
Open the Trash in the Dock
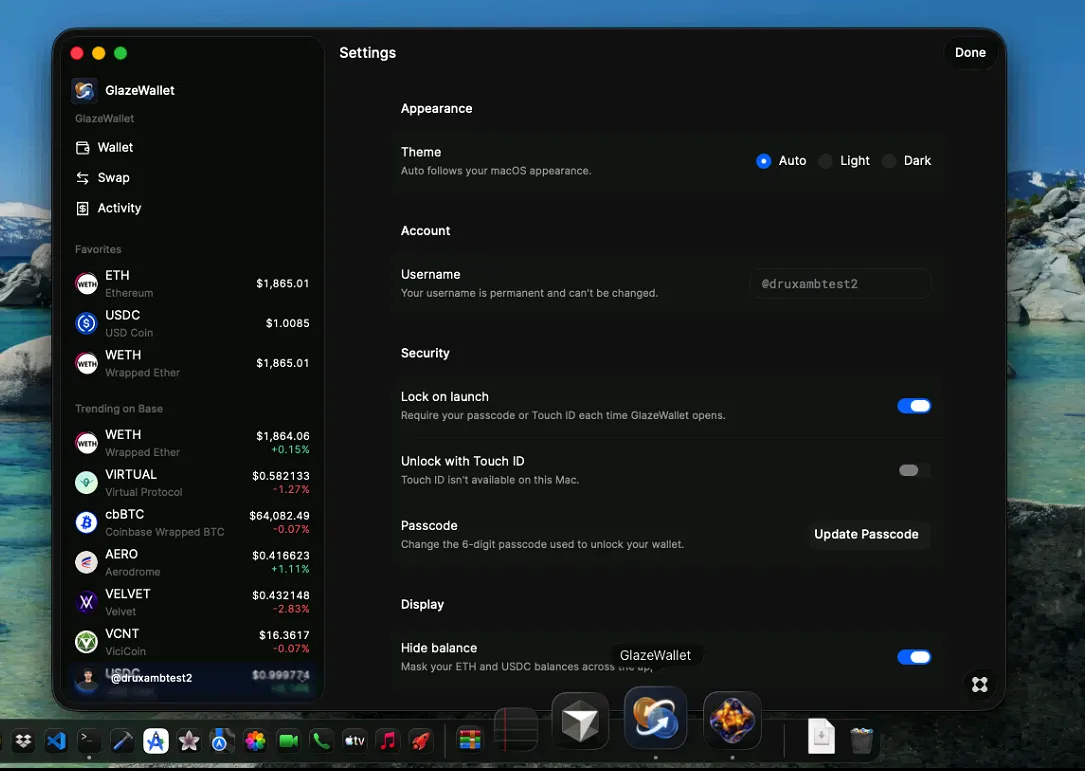[861, 740]
